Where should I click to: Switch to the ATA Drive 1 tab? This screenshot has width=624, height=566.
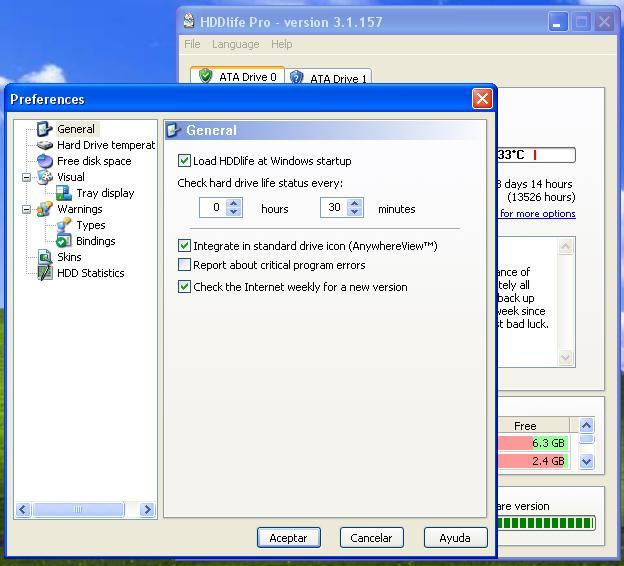coord(328,77)
